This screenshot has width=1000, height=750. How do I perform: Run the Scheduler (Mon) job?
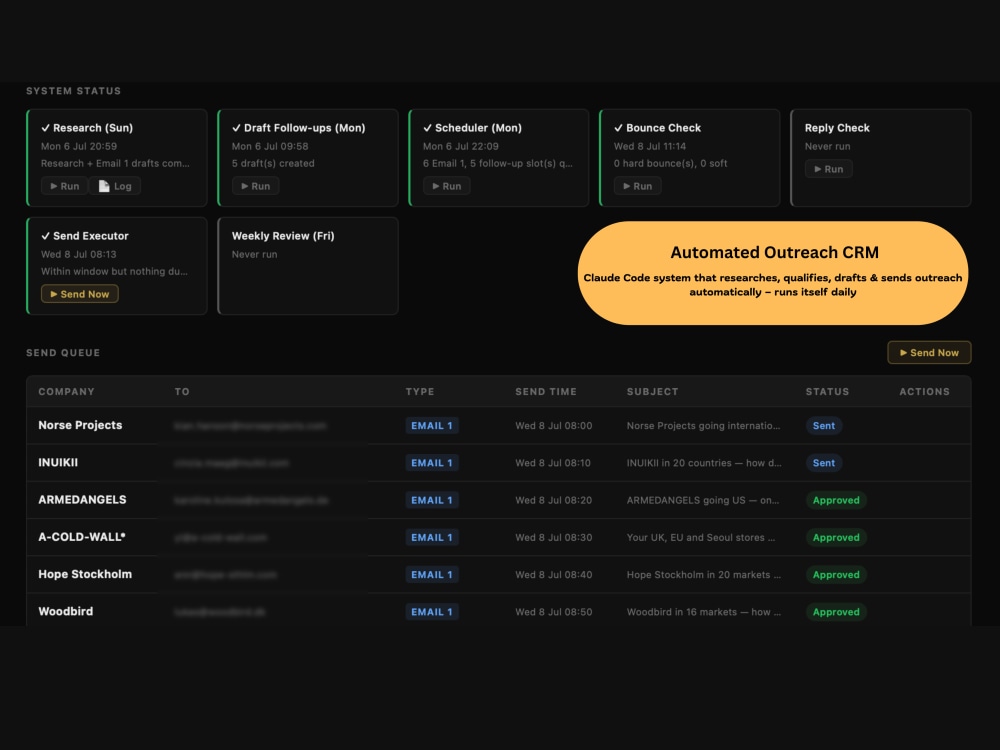coord(446,186)
